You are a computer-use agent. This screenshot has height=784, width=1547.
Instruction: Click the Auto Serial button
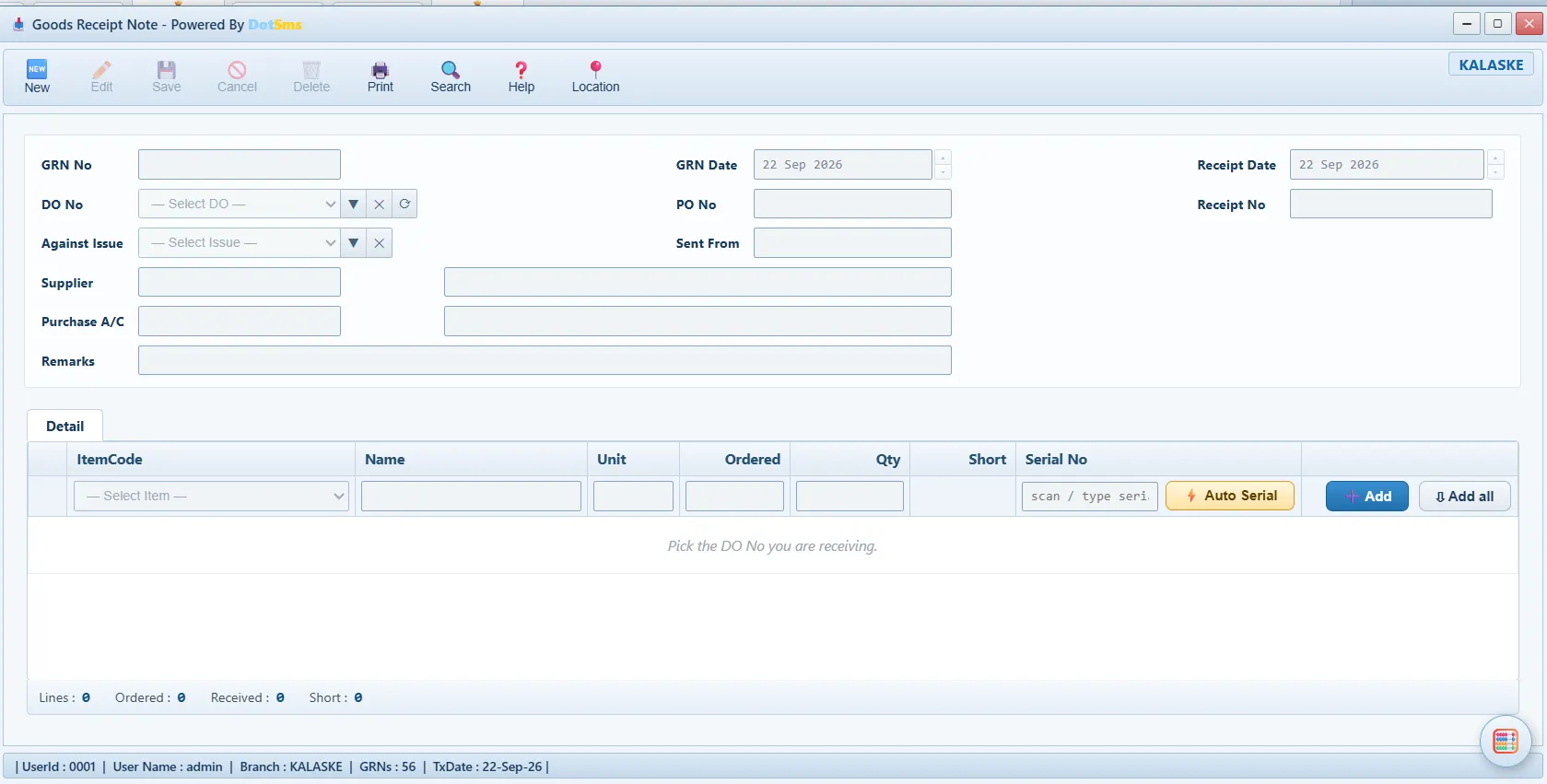tap(1230, 496)
